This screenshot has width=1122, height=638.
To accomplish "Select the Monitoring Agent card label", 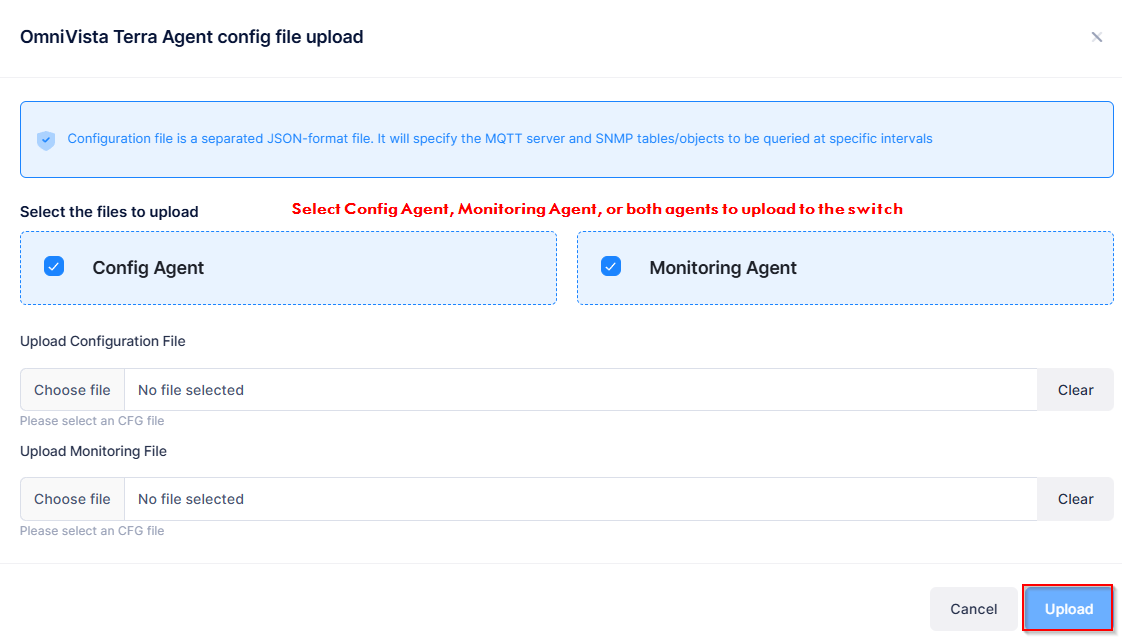I will (x=723, y=268).
